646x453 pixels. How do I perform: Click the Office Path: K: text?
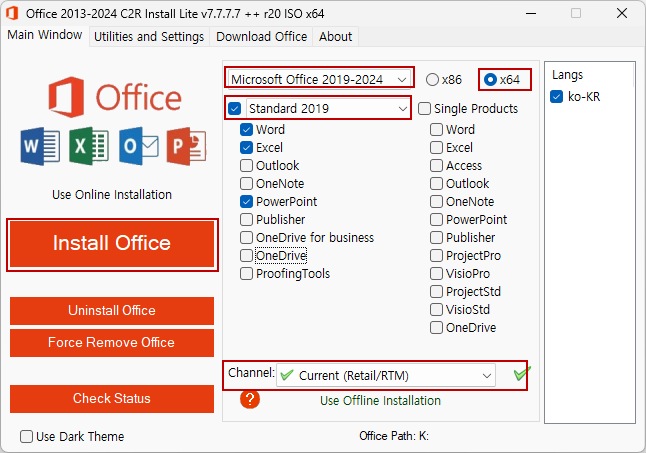pos(394,436)
